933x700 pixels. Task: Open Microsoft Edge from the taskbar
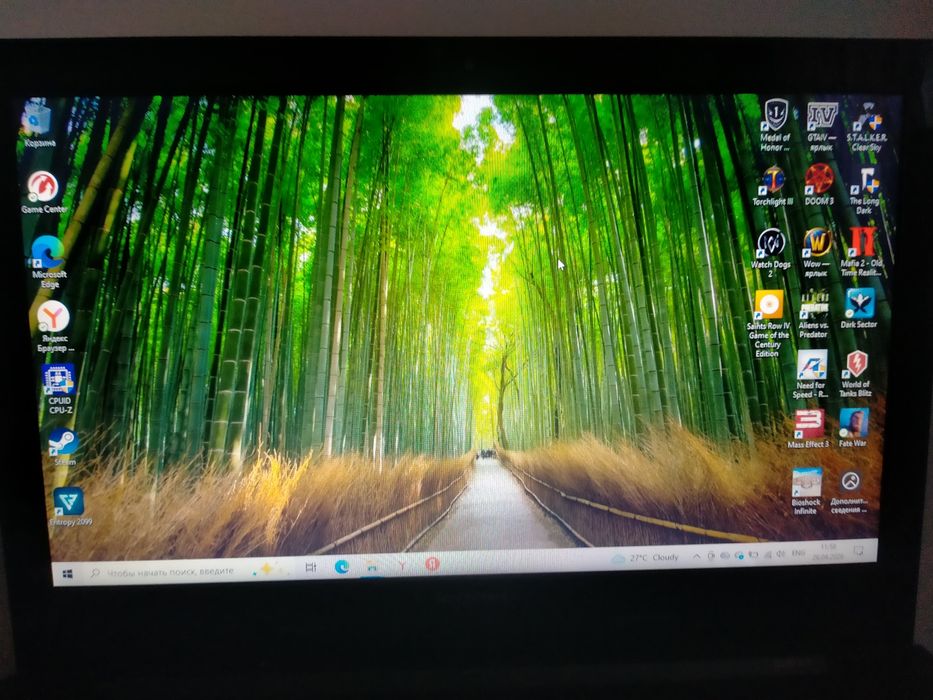tap(342, 567)
